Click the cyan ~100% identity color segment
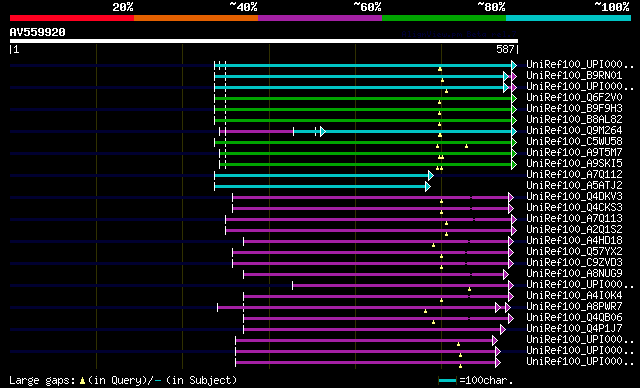This screenshot has width=640, height=388. click(568, 18)
